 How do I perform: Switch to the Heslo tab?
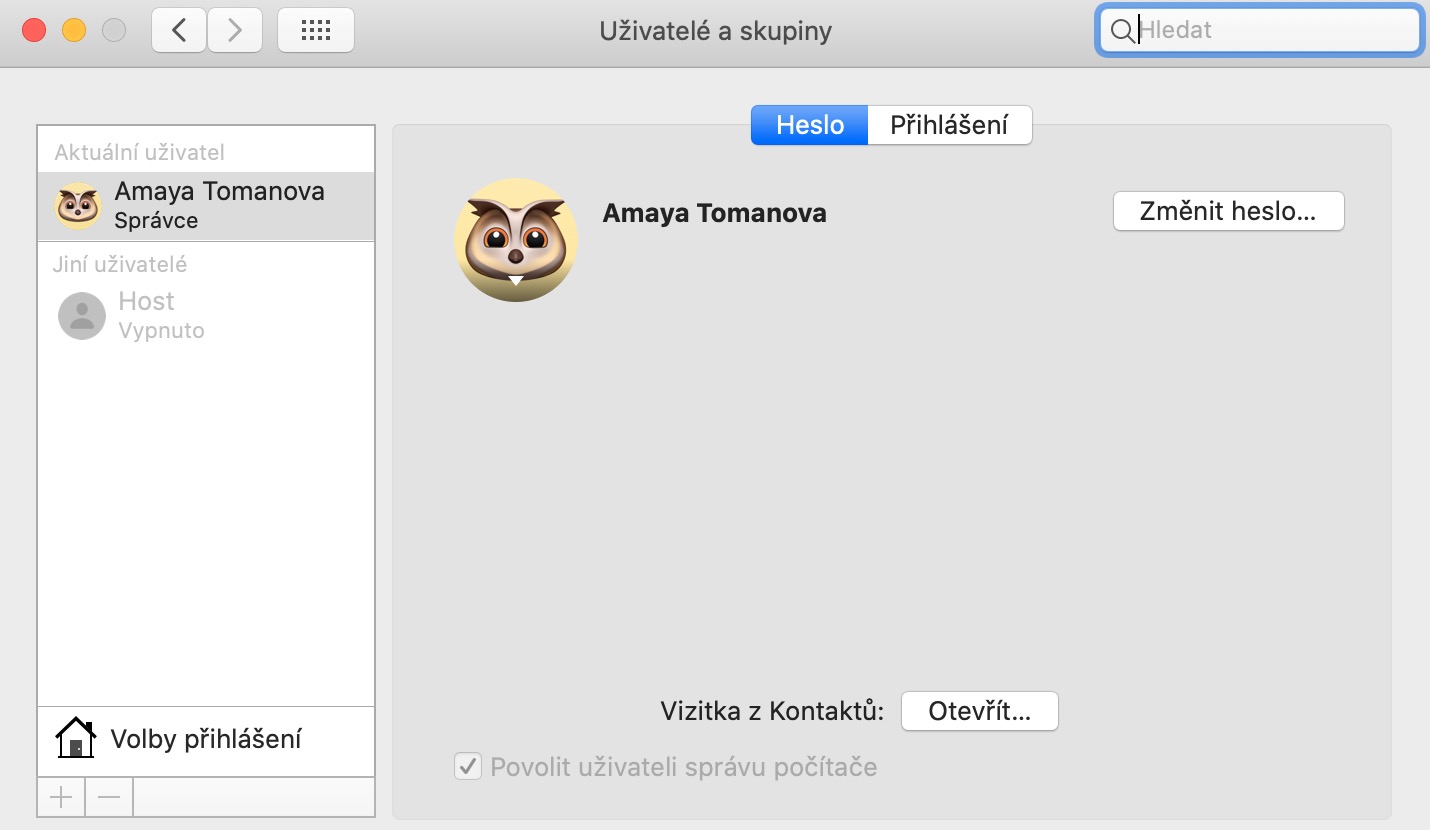tap(810, 125)
